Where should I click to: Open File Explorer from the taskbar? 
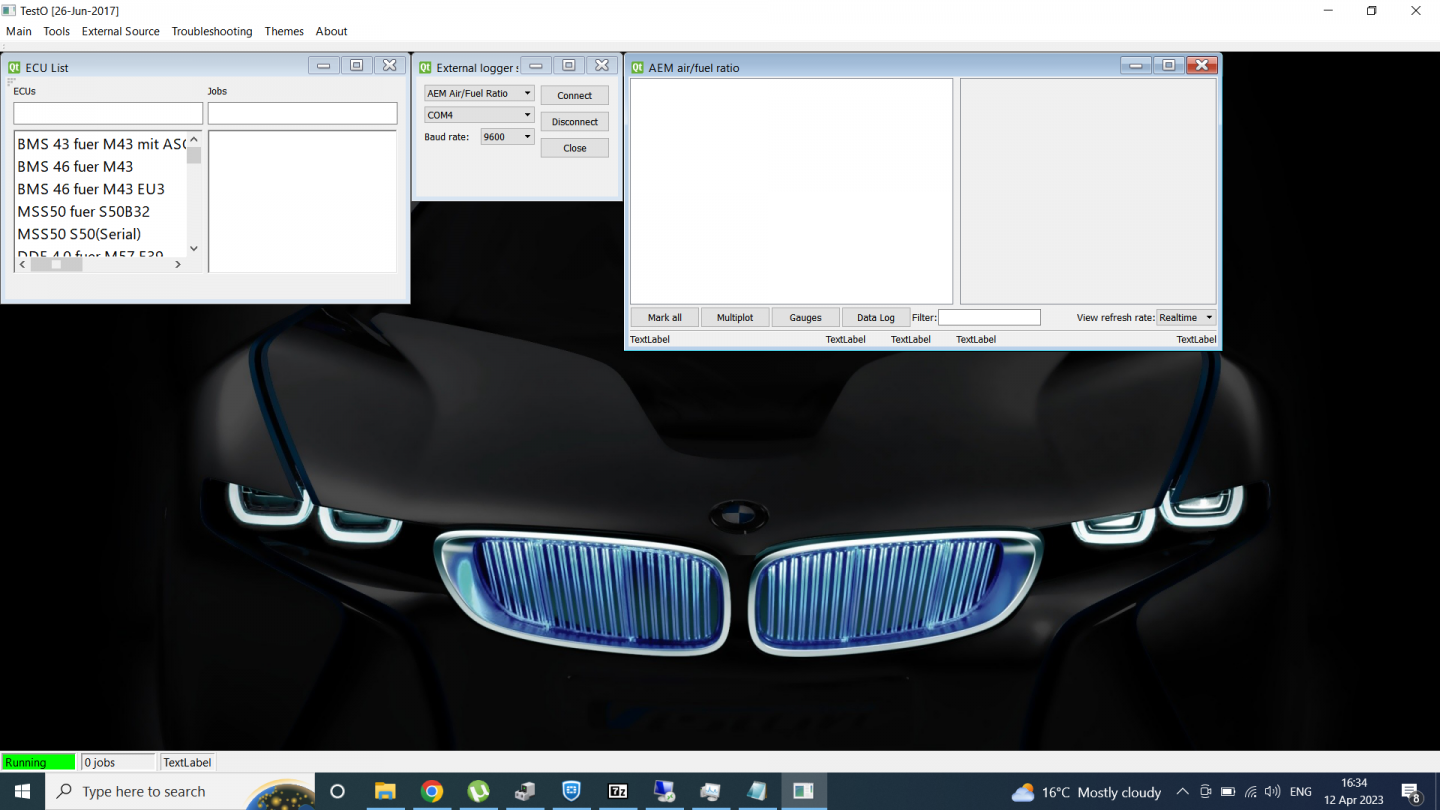click(385, 791)
